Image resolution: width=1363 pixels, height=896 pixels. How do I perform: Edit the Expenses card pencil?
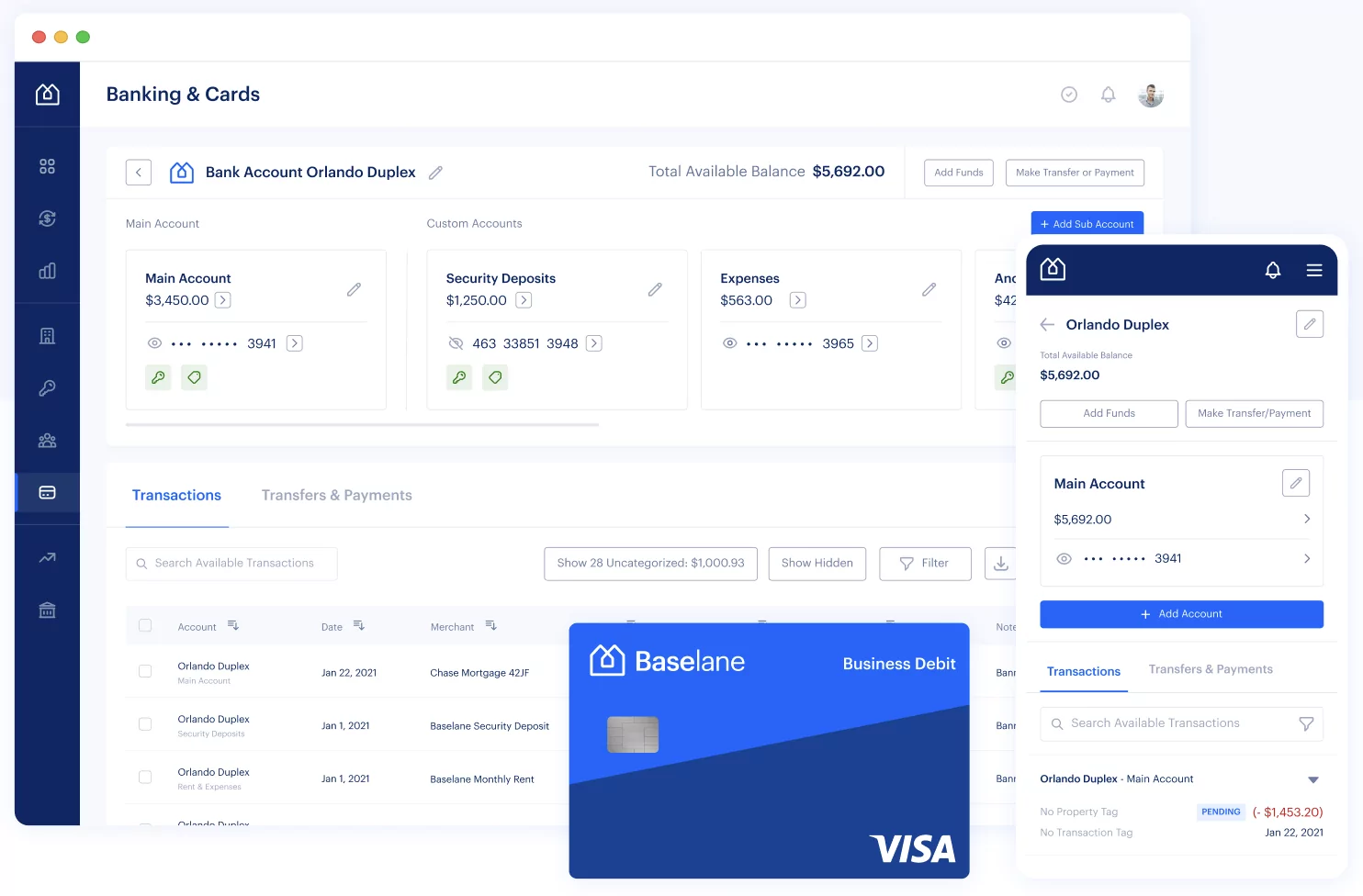coord(929,289)
